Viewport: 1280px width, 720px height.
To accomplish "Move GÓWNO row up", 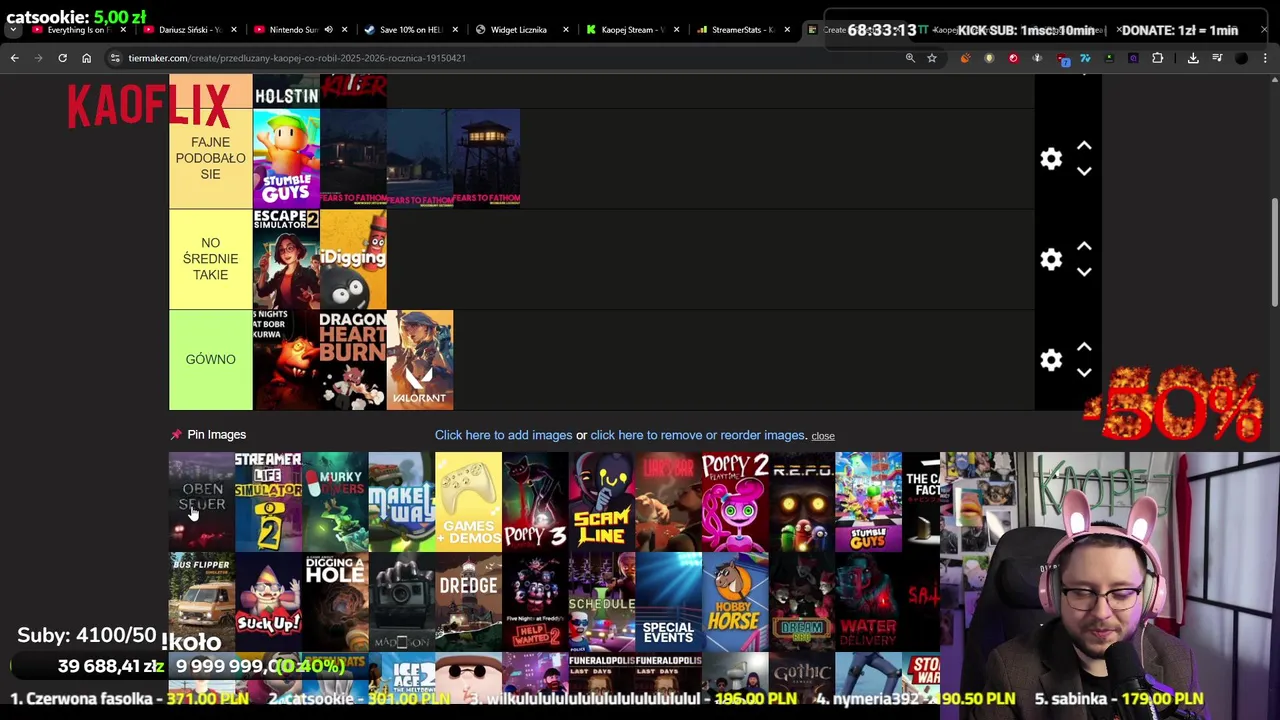I will [x=1084, y=347].
